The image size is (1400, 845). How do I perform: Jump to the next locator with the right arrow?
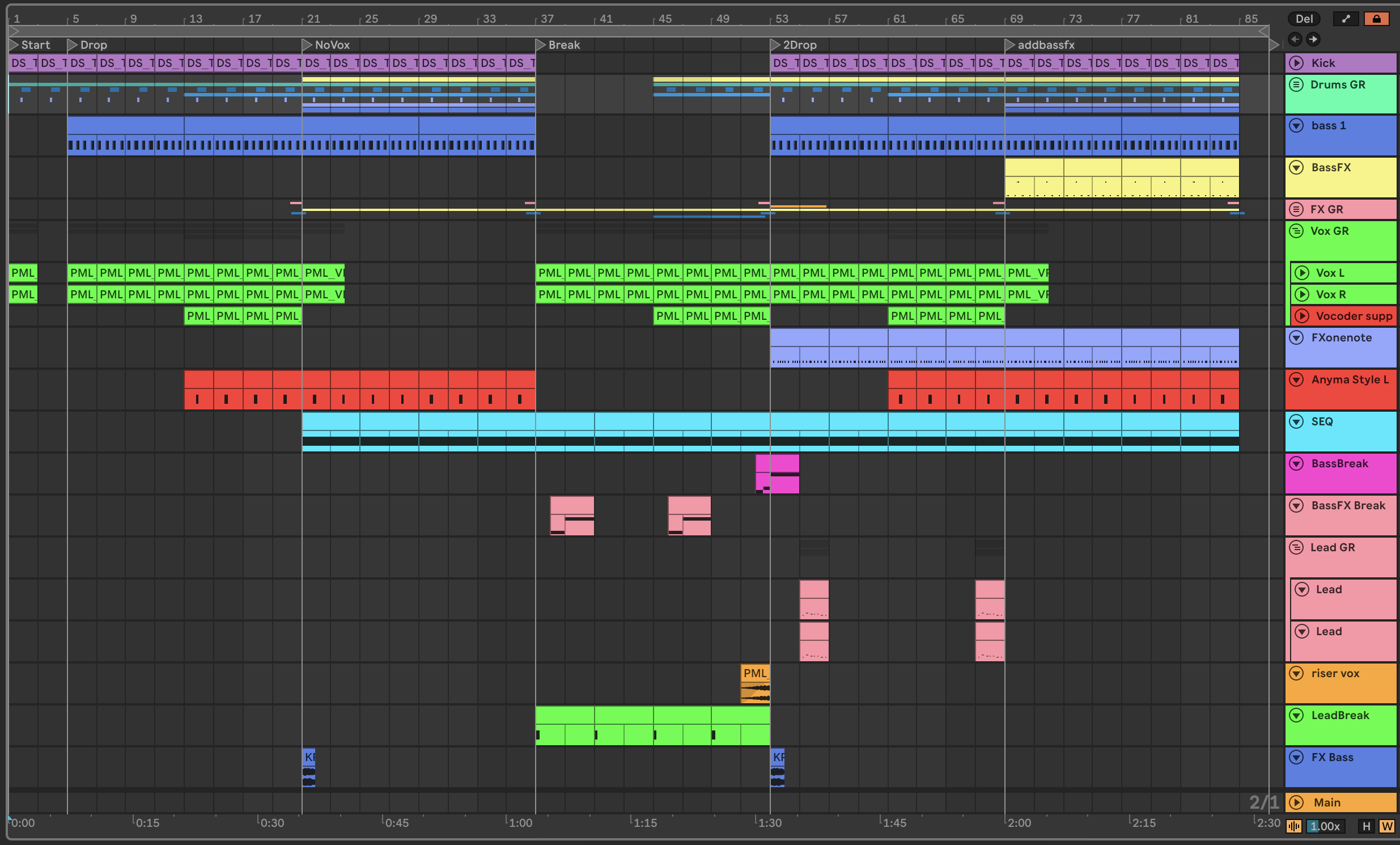(x=1313, y=39)
